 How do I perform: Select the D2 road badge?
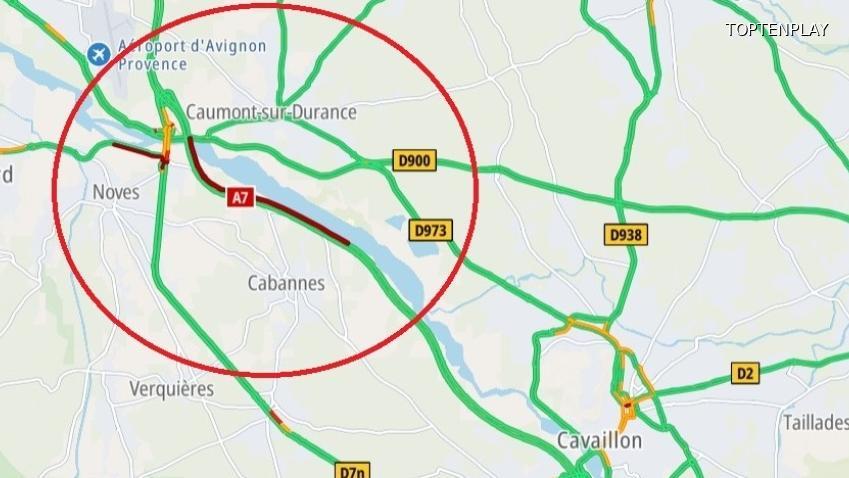click(x=745, y=374)
